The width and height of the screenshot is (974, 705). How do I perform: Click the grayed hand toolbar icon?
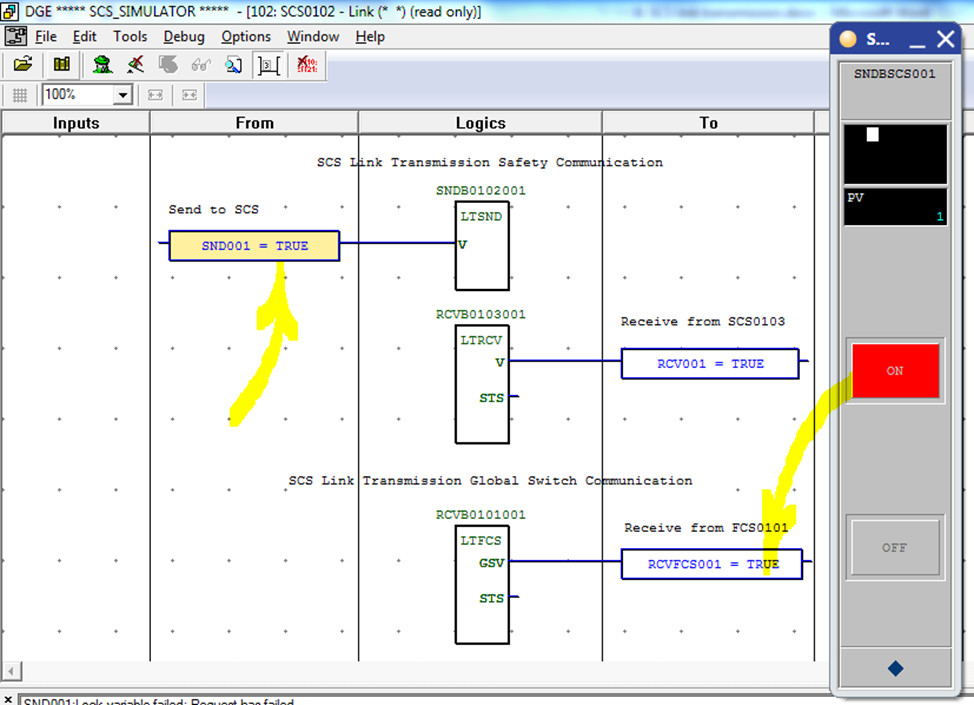[168, 64]
